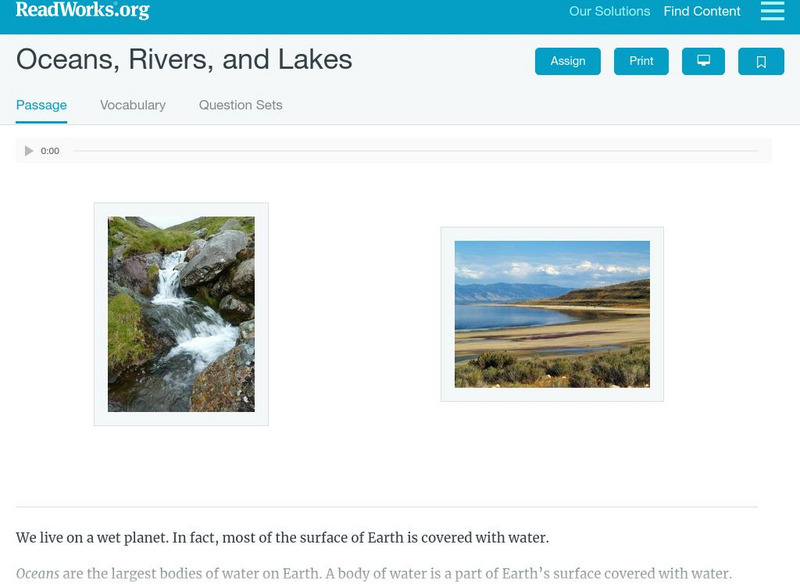Click the Print button
The width and height of the screenshot is (800, 584).
pos(641,61)
